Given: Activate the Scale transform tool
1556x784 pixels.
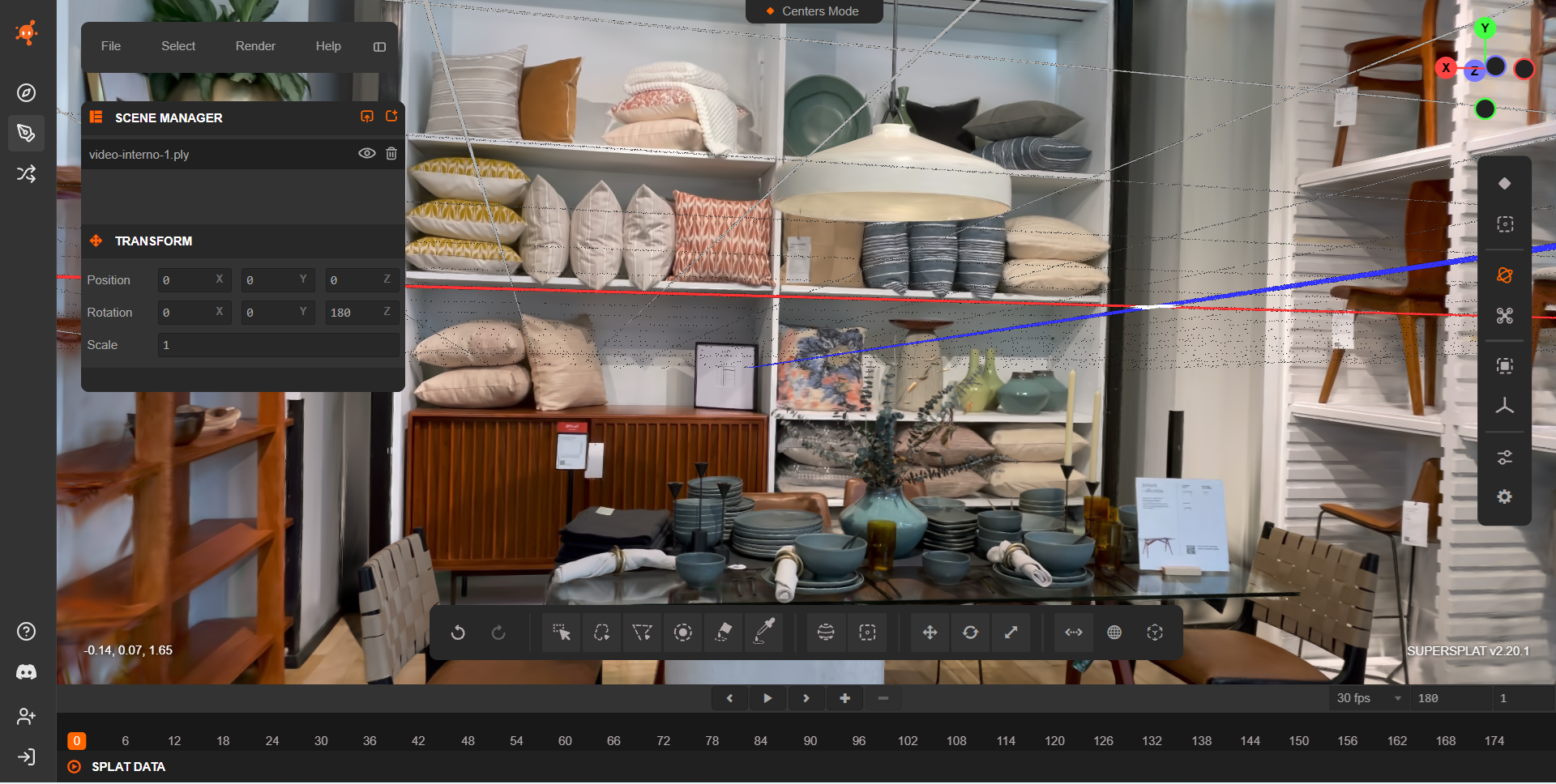Looking at the screenshot, I should tap(1011, 633).
